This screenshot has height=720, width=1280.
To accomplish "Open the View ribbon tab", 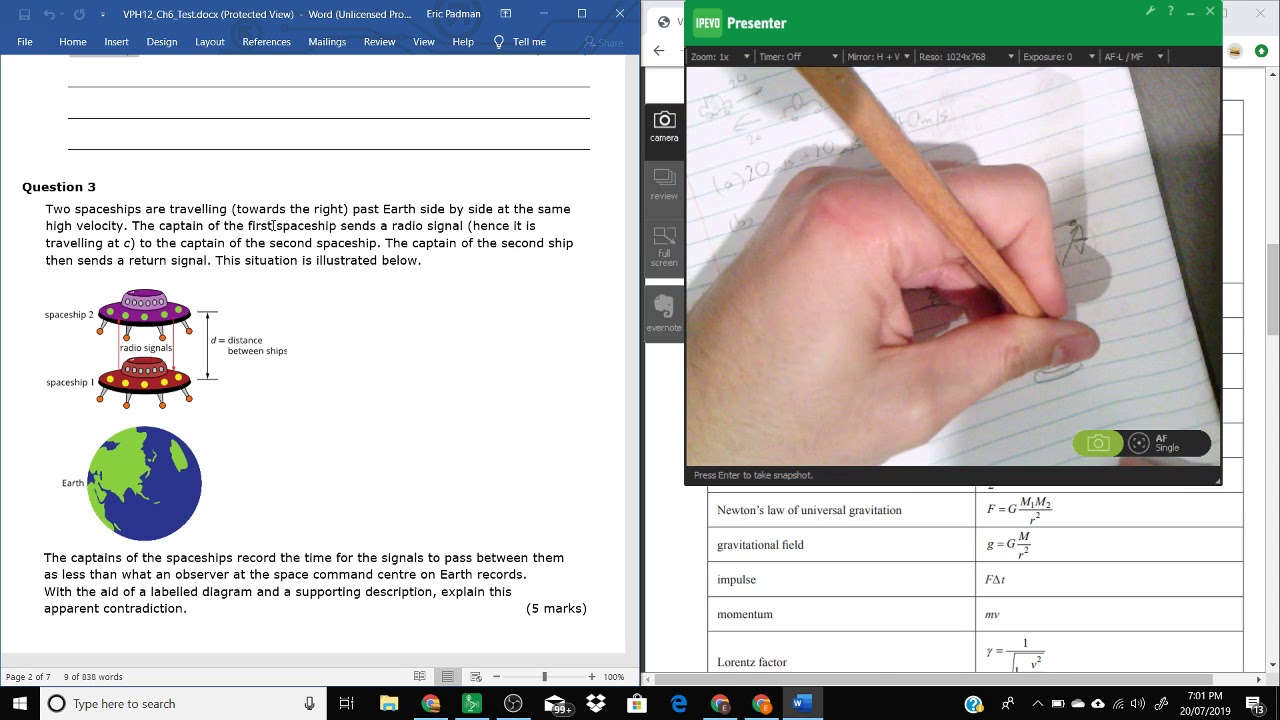I will point(424,42).
